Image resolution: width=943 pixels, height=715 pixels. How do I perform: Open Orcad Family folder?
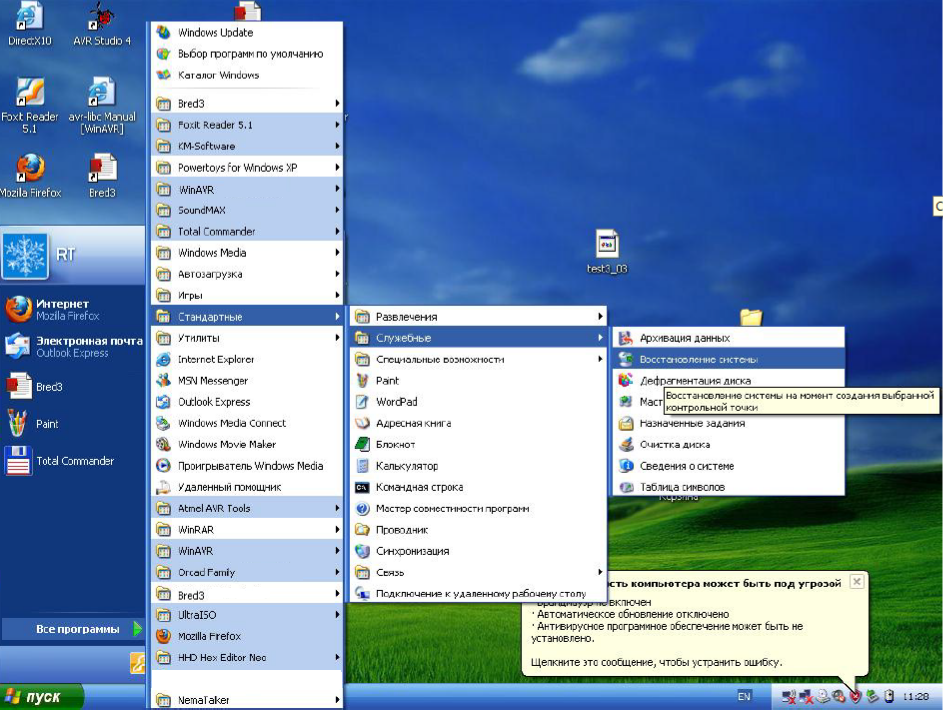click(x=247, y=572)
